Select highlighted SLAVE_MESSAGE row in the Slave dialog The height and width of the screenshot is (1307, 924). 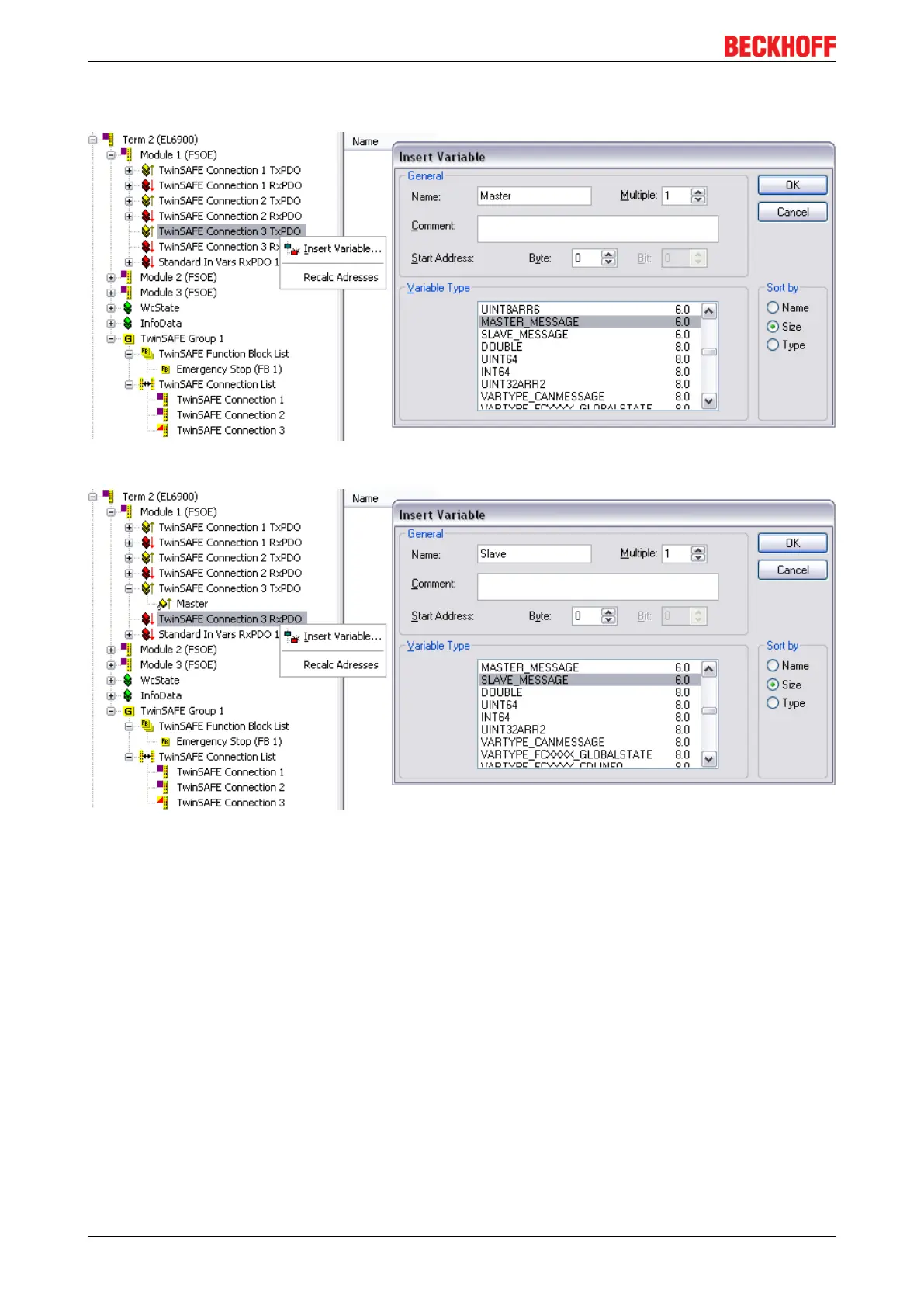[589, 680]
